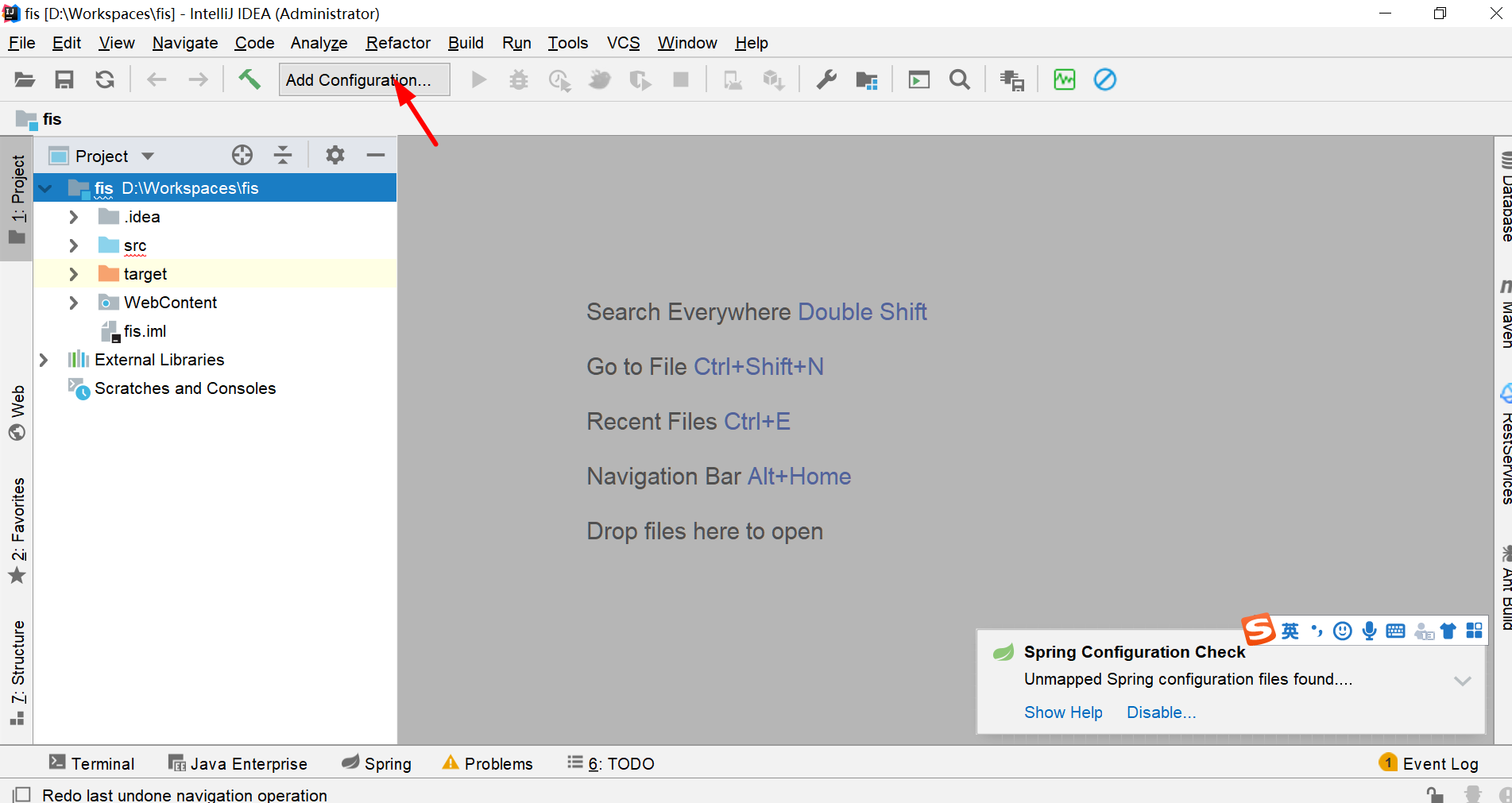Toggle the 7: Structure side tool window
This screenshot has height=803, width=1512.
(17, 674)
